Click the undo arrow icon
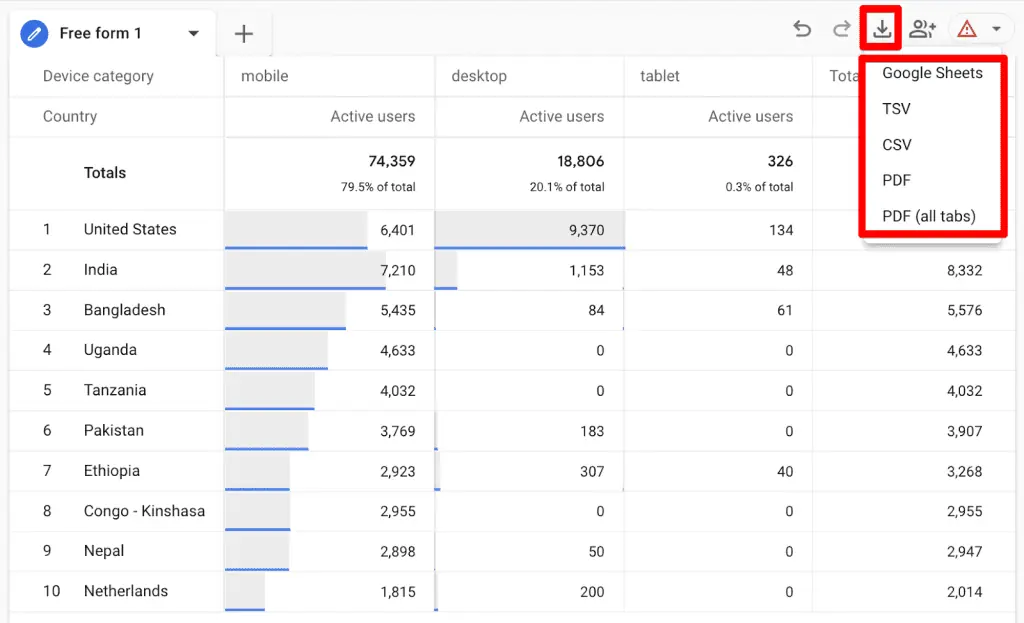1024x623 pixels. coord(801,29)
